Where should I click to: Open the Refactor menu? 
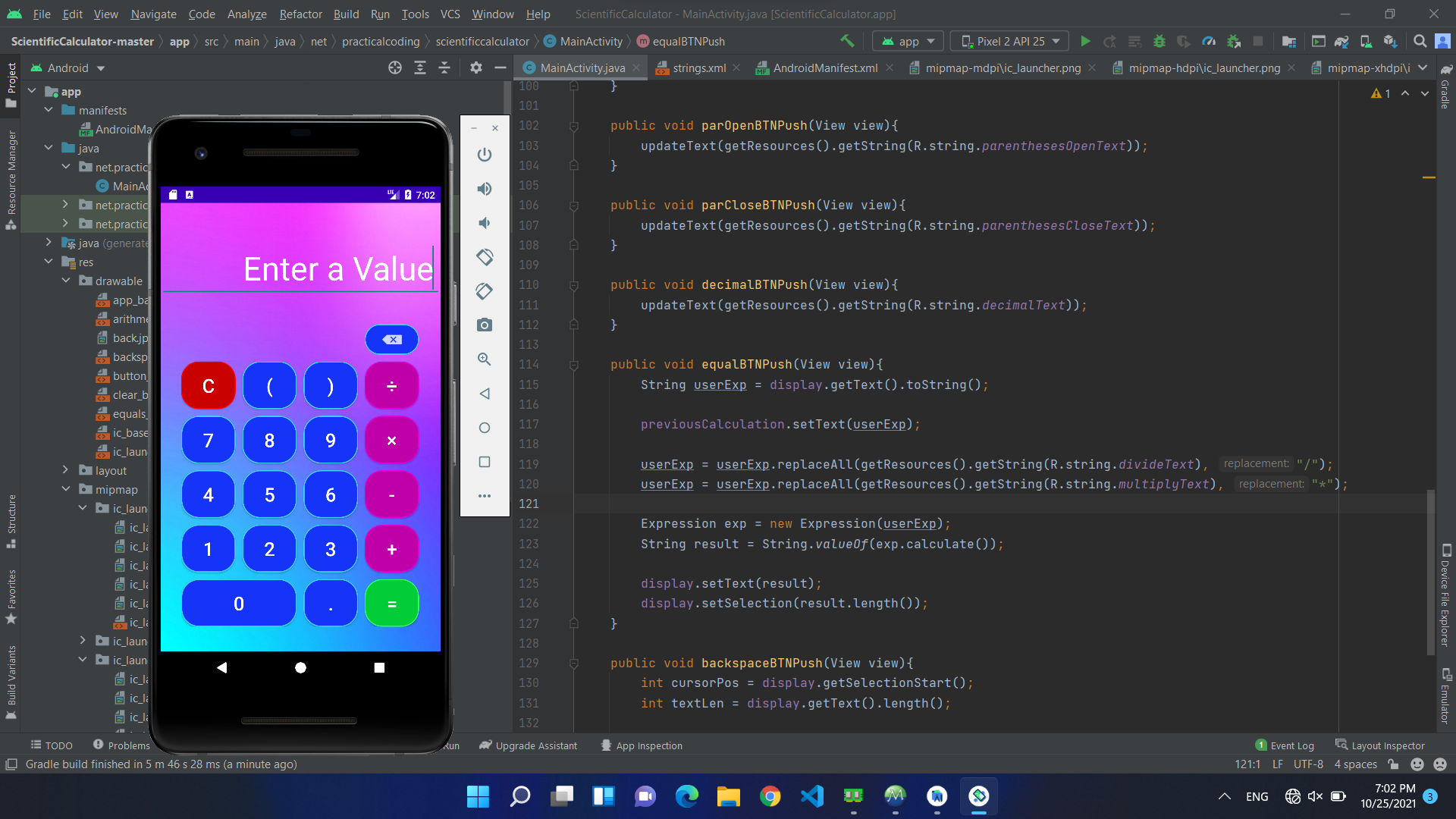tap(300, 14)
